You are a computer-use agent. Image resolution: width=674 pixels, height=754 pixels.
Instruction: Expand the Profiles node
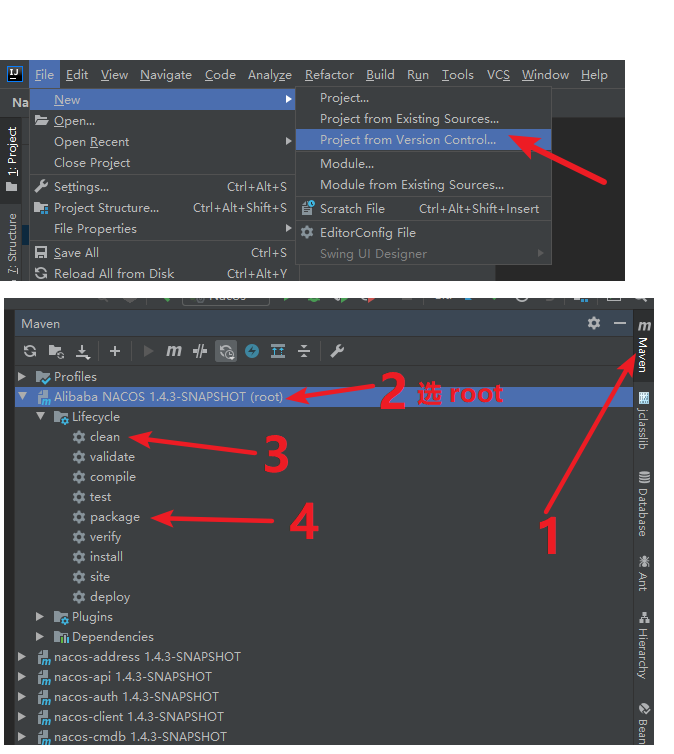click(22, 376)
